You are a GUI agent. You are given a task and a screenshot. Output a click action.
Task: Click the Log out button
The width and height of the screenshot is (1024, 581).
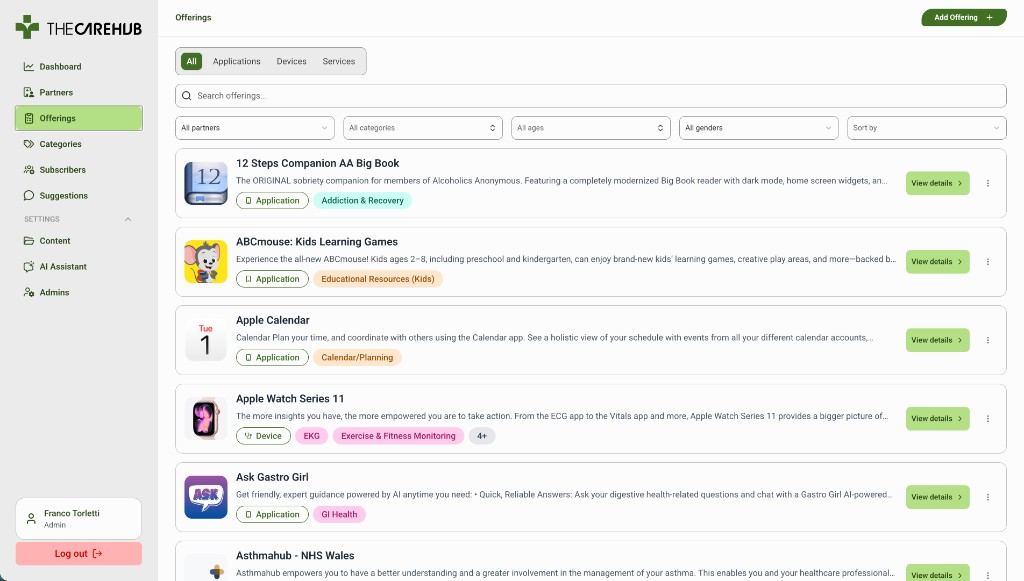tap(78, 554)
